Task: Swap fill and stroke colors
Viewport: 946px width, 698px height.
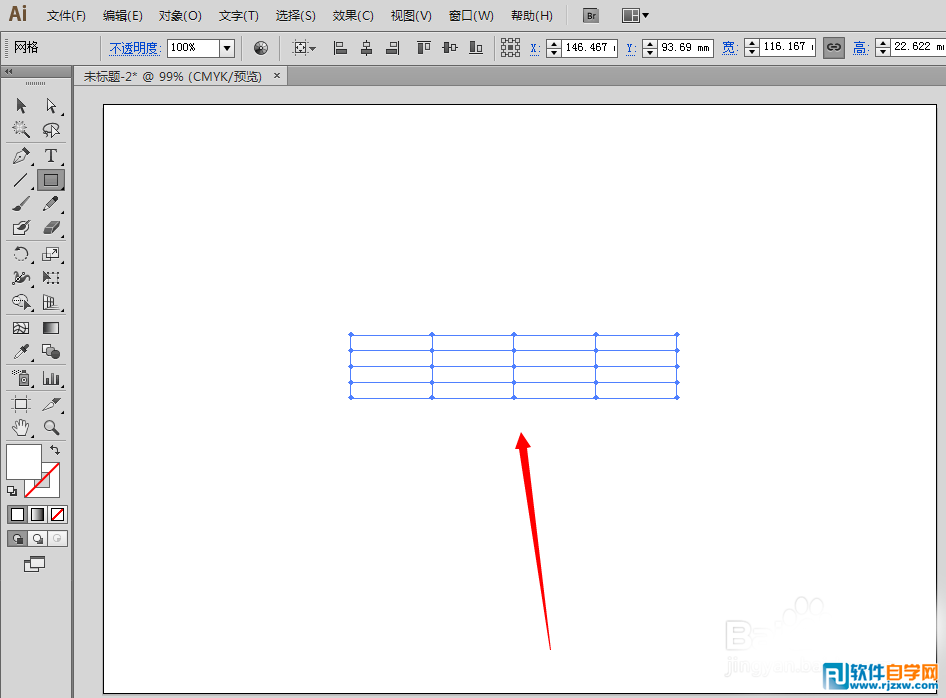Action: [x=55, y=450]
